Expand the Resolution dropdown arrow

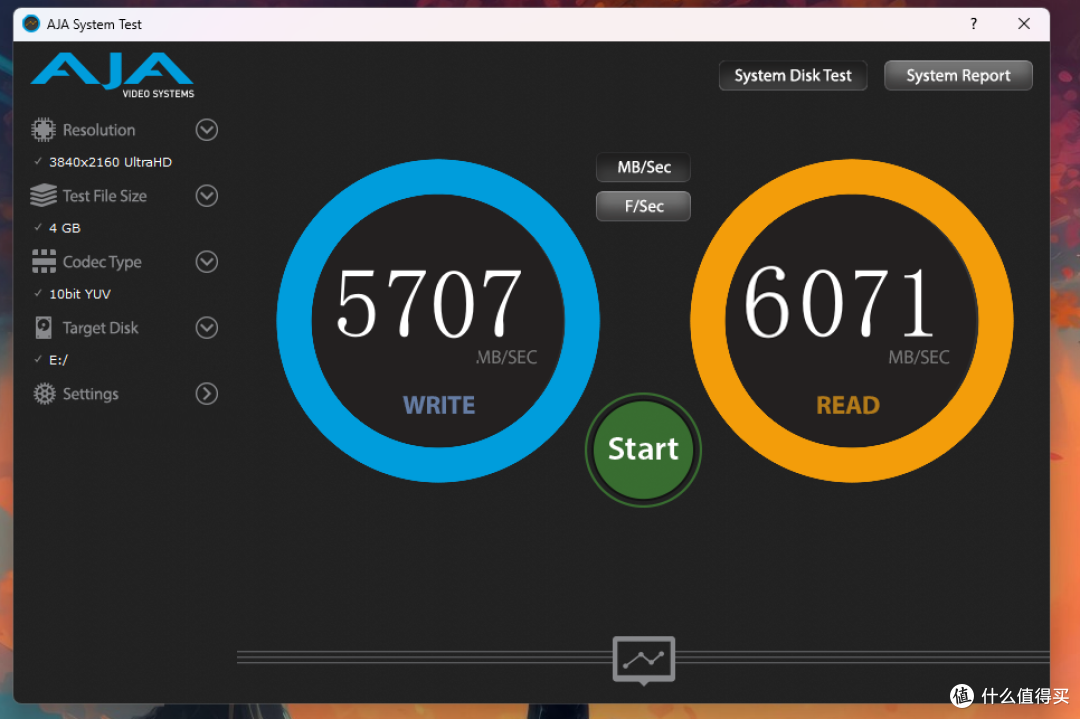(206, 130)
